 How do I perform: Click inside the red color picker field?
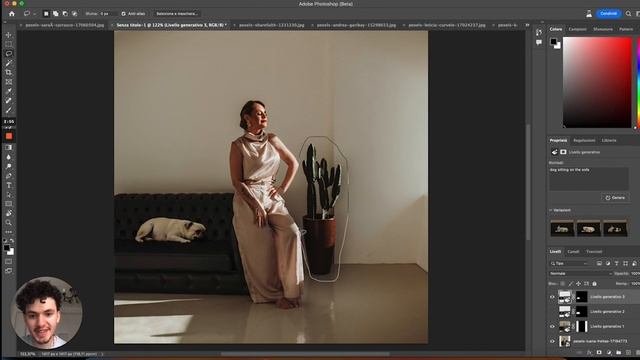pyautogui.click(x=597, y=82)
